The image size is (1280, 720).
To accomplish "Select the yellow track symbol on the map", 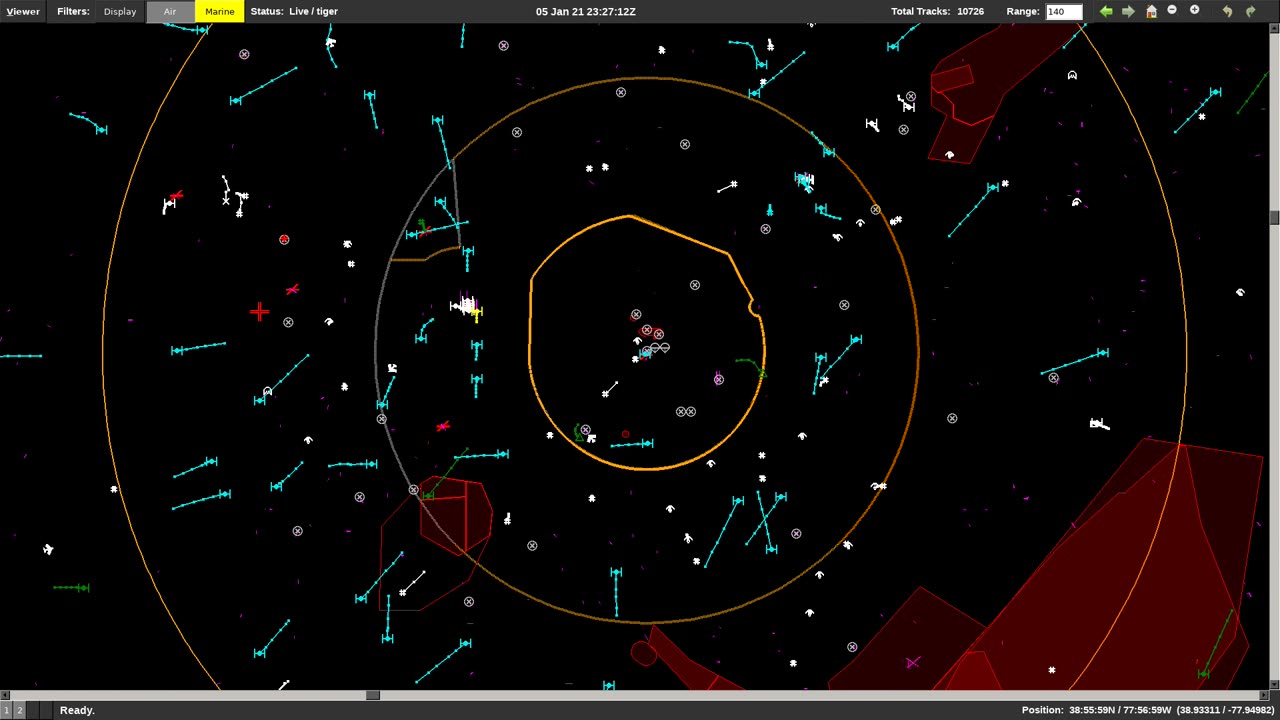I will [x=476, y=313].
